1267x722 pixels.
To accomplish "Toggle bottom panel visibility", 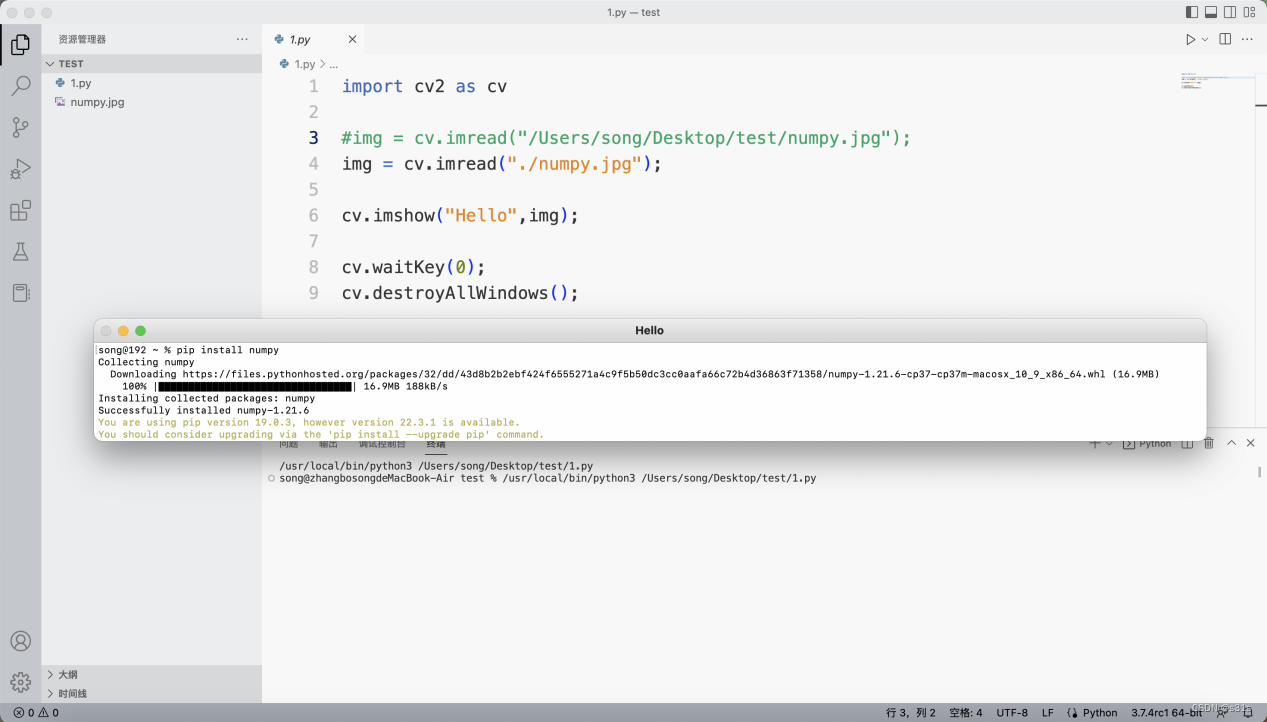I will pos(1211,12).
